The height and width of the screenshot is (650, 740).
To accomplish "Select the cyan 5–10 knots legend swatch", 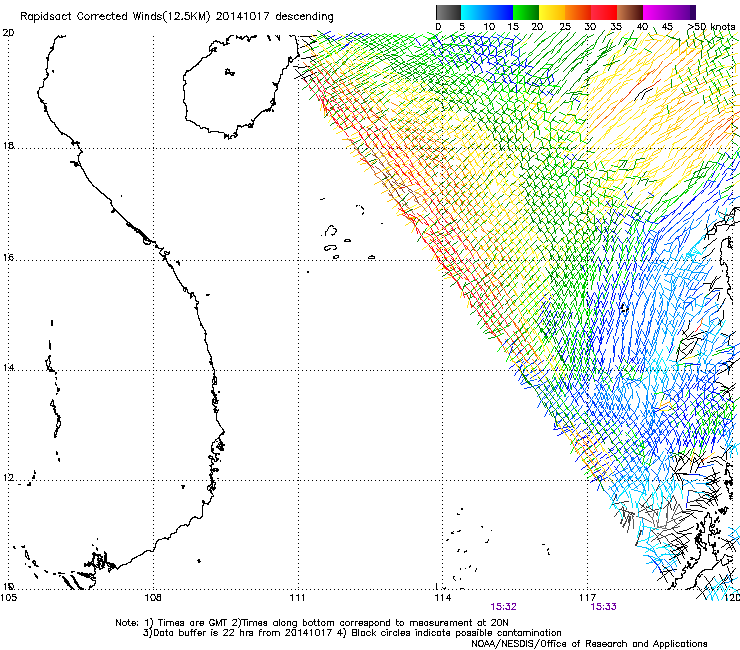I will tap(474, 12).
